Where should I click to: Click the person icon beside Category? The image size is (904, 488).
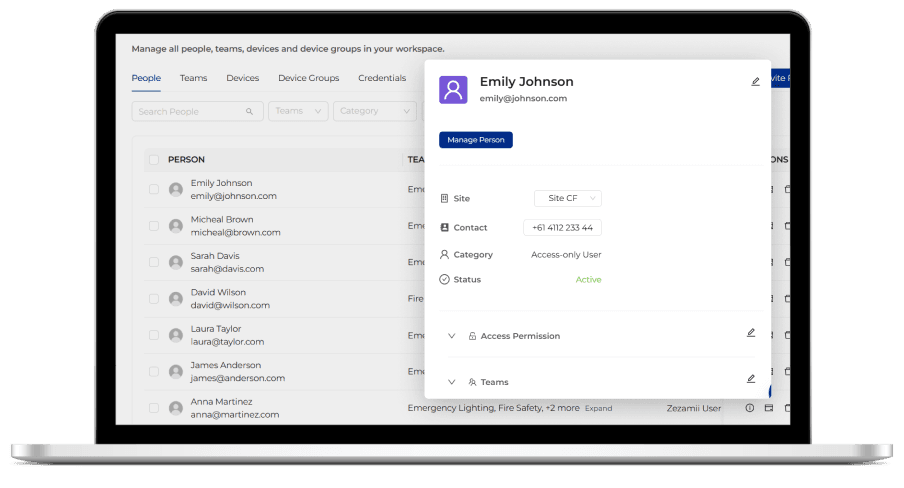point(445,254)
